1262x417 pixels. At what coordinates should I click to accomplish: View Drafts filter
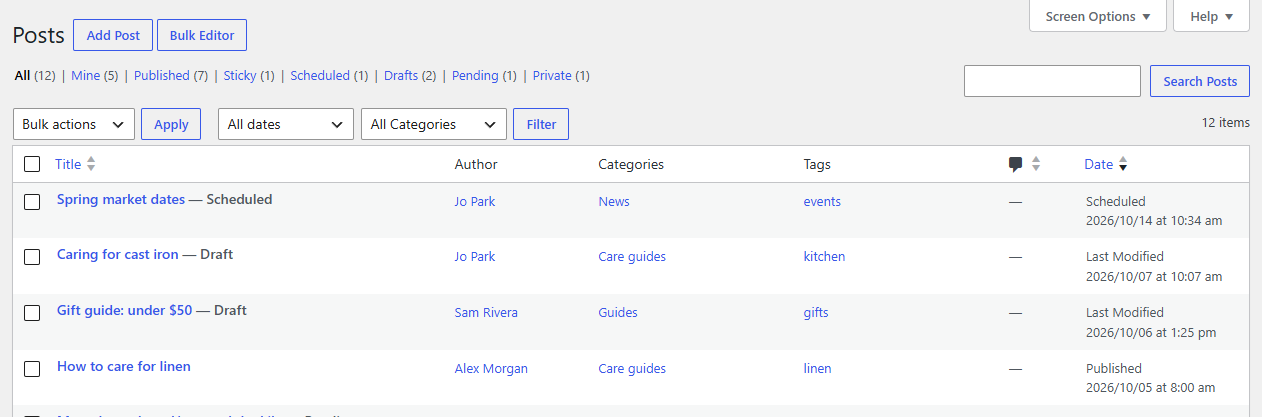[x=401, y=75]
